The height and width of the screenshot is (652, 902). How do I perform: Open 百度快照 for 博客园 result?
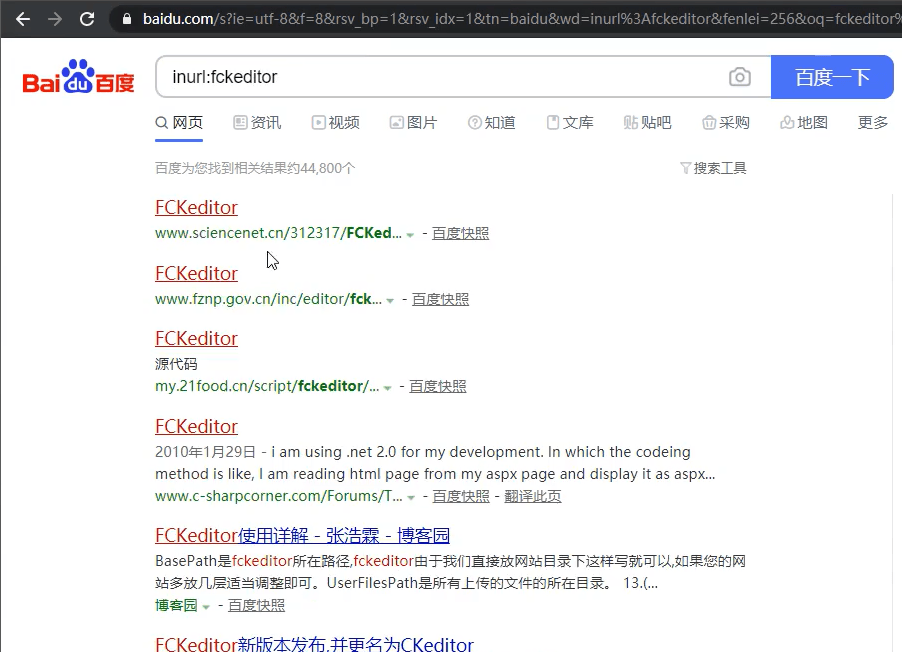tap(257, 605)
